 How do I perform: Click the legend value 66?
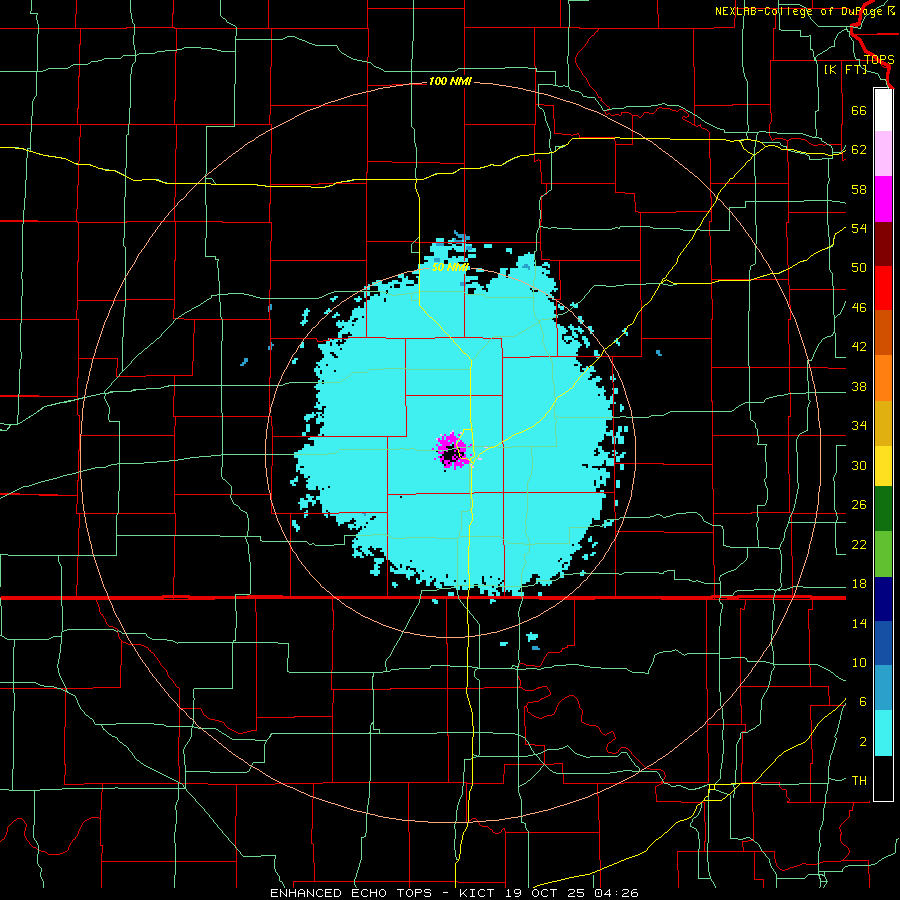(859, 110)
